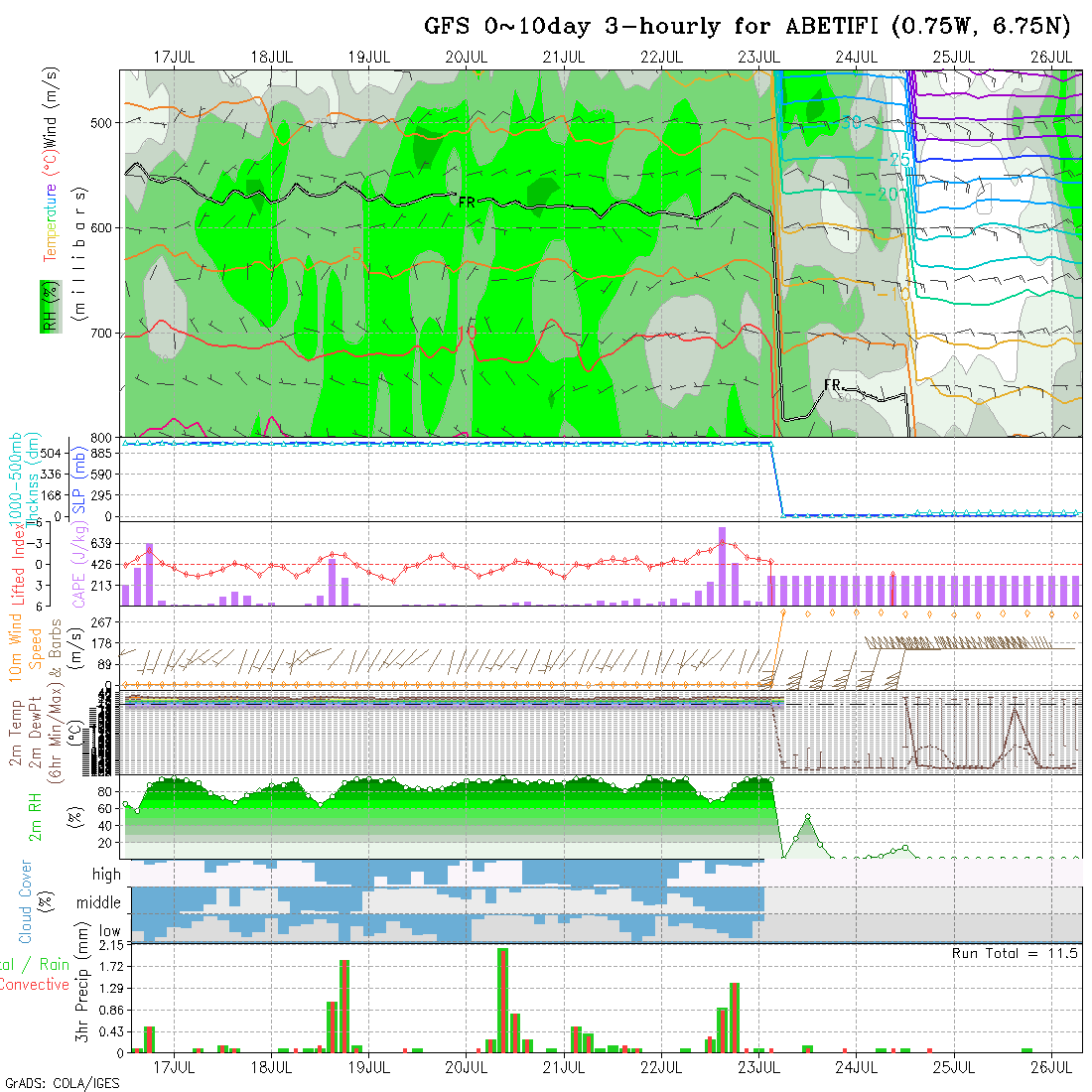Select the 26JUL label on bottom axis
Screen dimensions: 1092x1092
tap(1050, 1067)
